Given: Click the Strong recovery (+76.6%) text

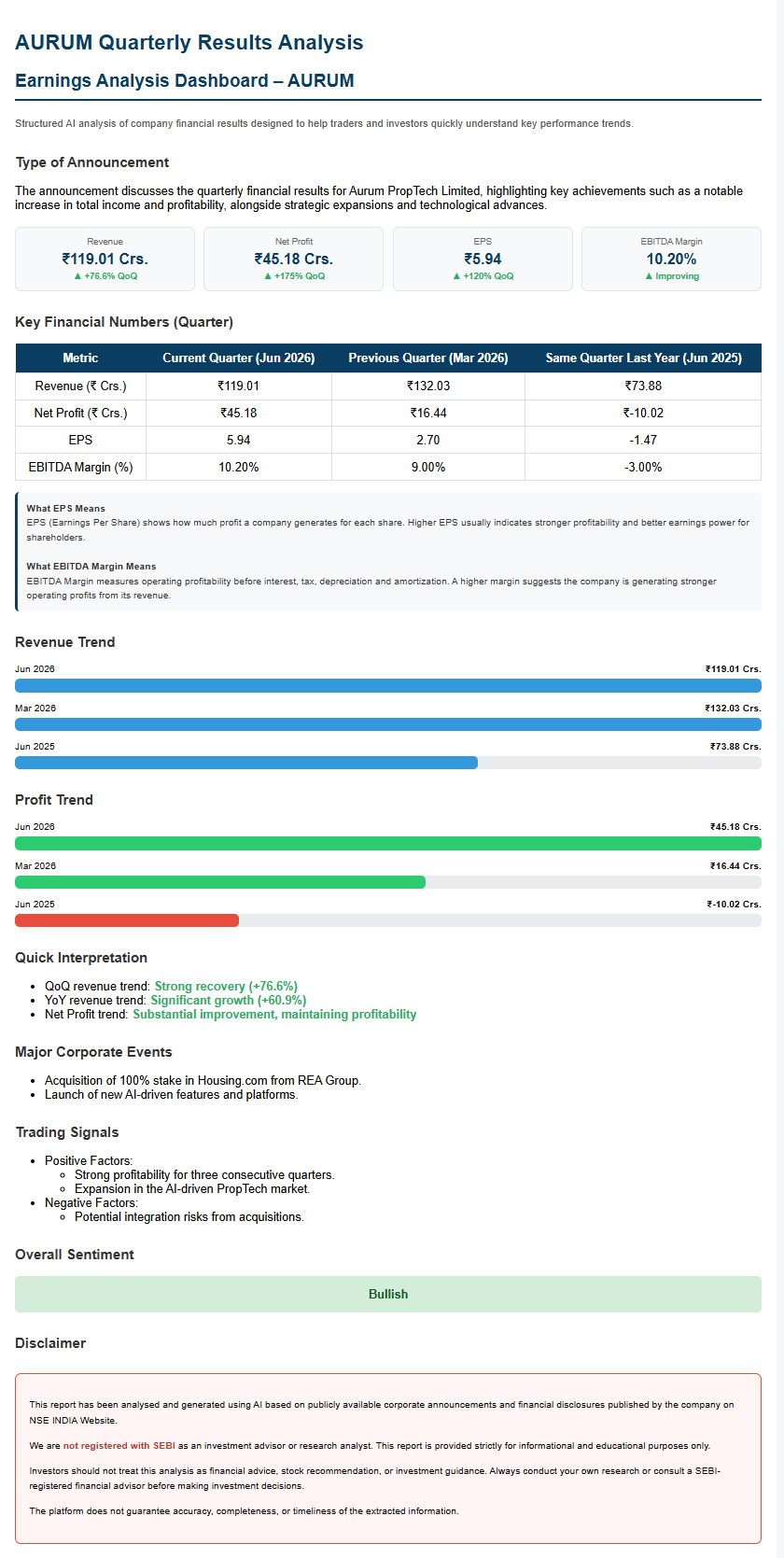Looking at the screenshot, I should pos(226,987).
